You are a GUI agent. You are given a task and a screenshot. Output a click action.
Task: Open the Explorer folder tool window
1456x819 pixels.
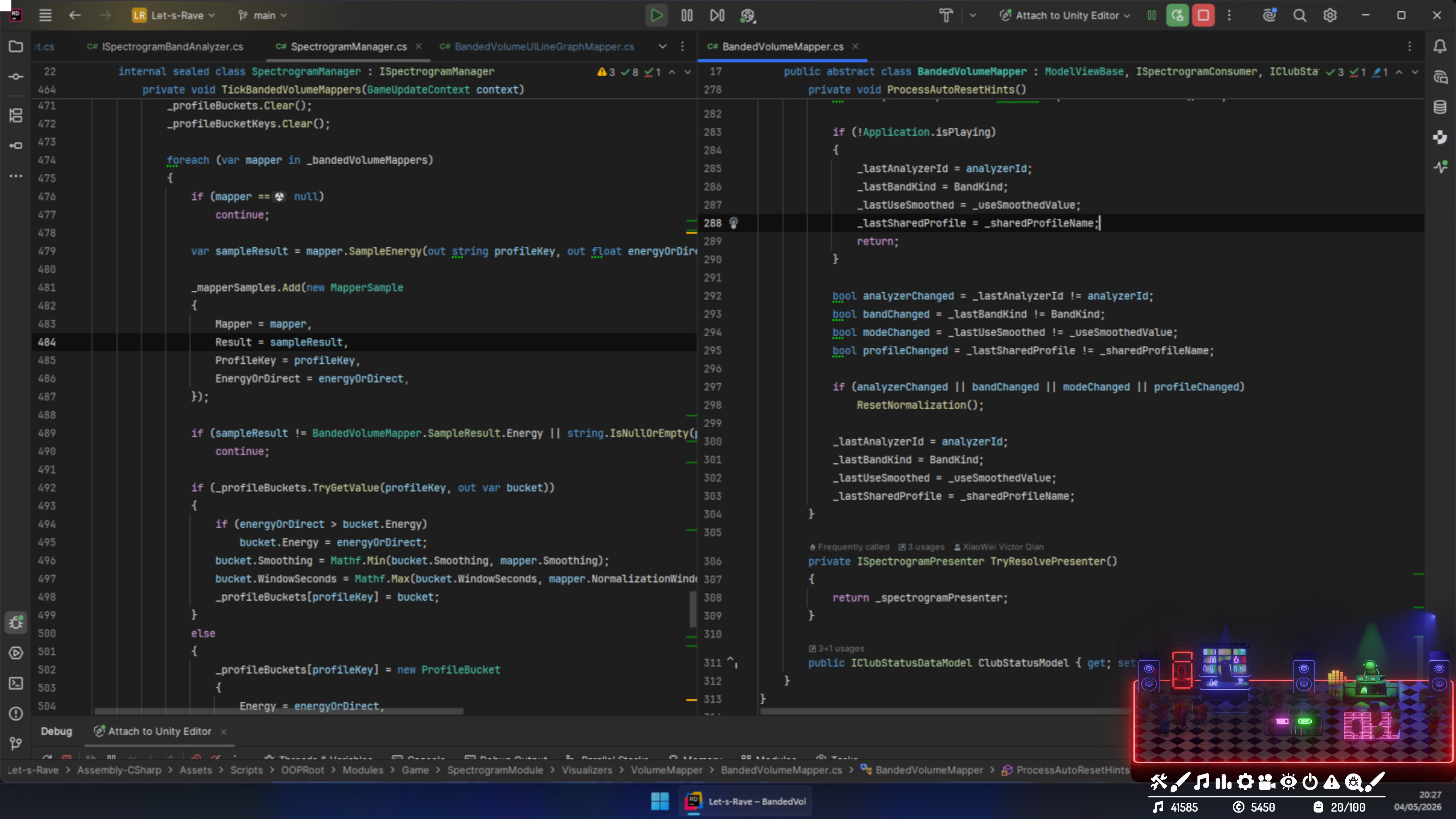point(16,46)
